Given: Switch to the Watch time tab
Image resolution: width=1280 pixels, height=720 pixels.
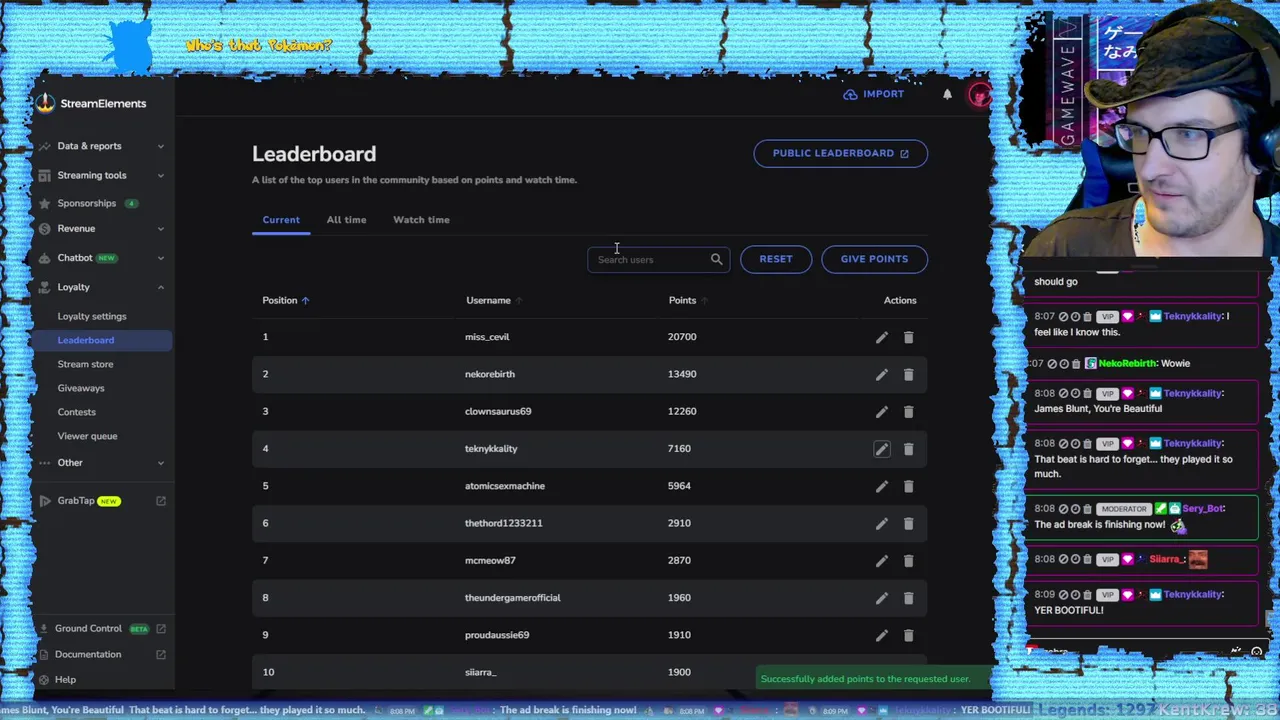Looking at the screenshot, I should (421, 220).
